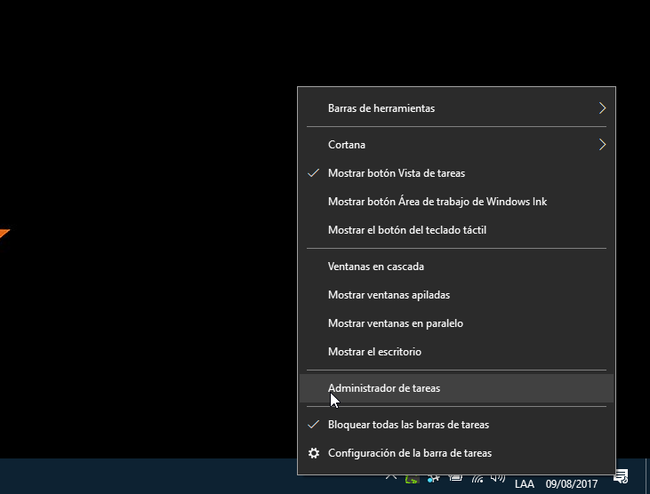Open the action center notifications icon
650x494 pixels.
tap(621, 478)
